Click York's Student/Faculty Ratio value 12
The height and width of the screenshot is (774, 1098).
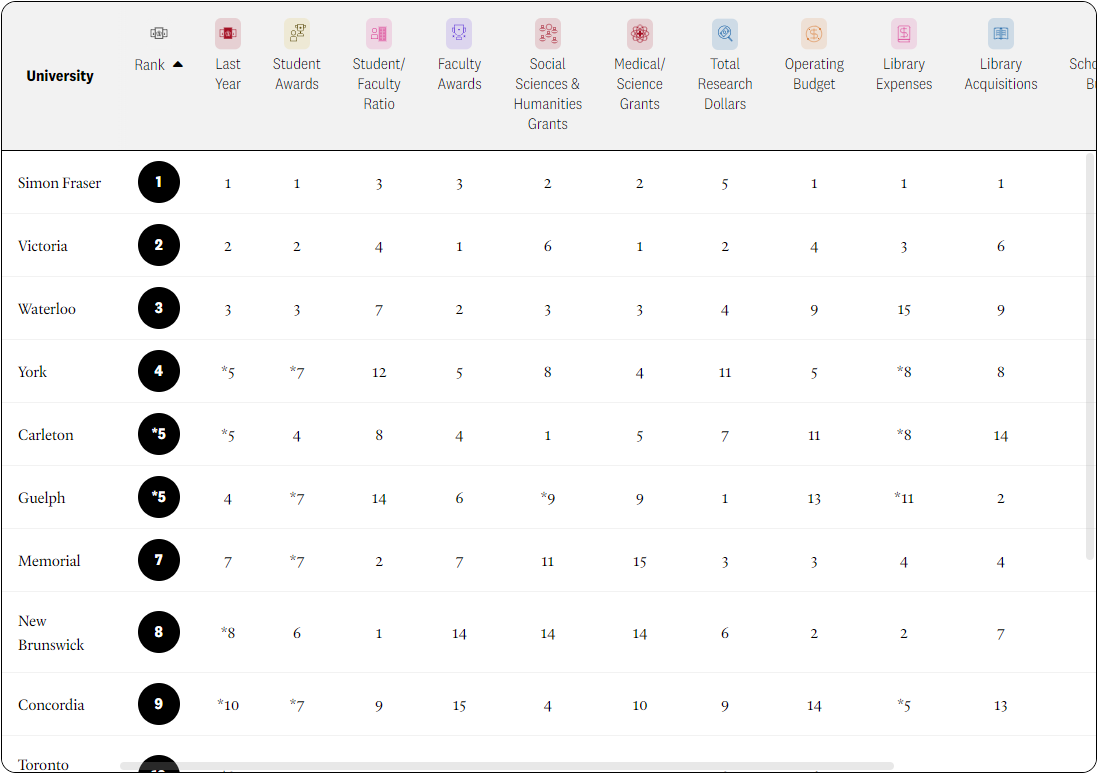(x=379, y=373)
